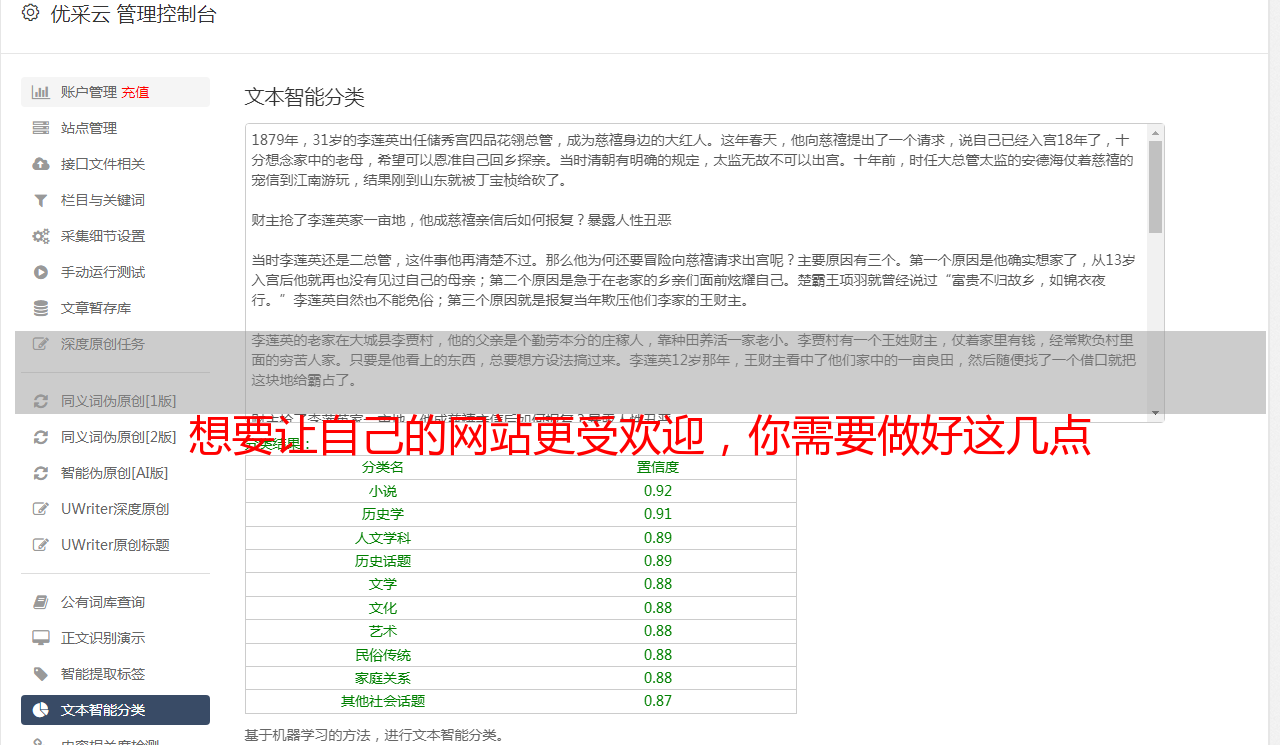Open UWriter深度原创

[115, 509]
